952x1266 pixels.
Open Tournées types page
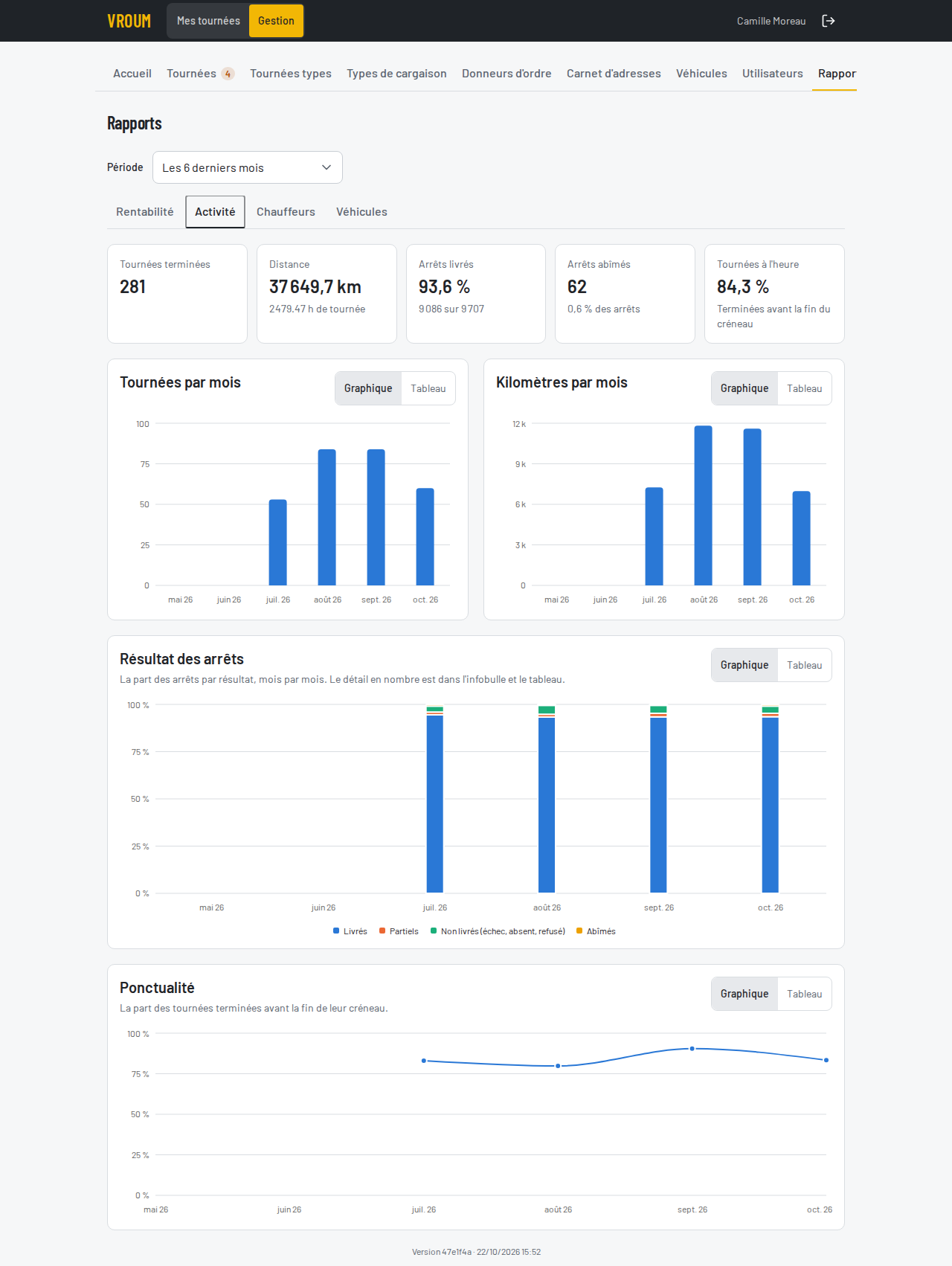[291, 74]
